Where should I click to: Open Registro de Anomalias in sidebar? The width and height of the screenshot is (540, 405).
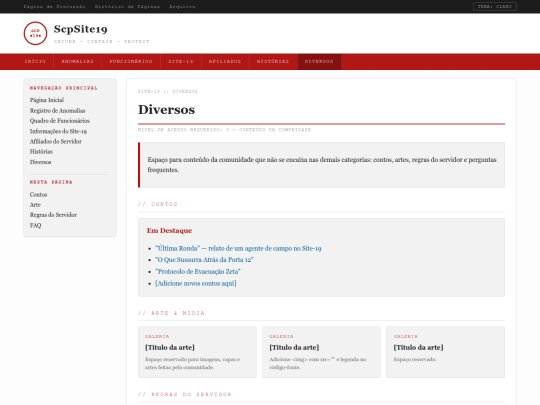[x=58, y=111]
